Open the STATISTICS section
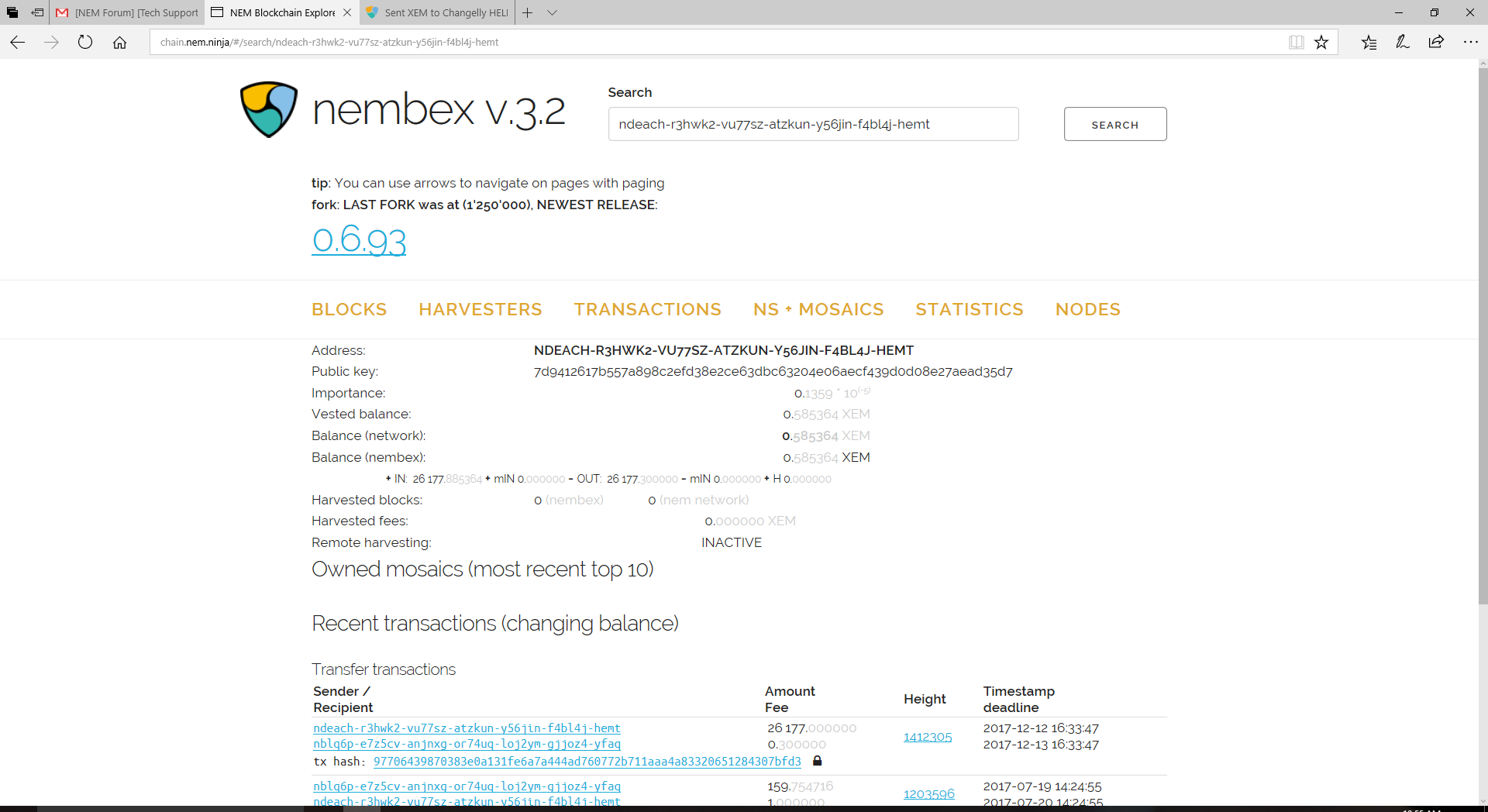Viewport: 1488px width, 812px height. tap(970, 309)
